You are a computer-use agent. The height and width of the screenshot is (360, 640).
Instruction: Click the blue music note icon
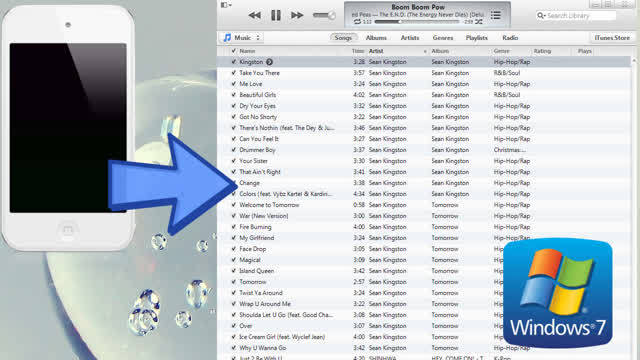[227, 38]
